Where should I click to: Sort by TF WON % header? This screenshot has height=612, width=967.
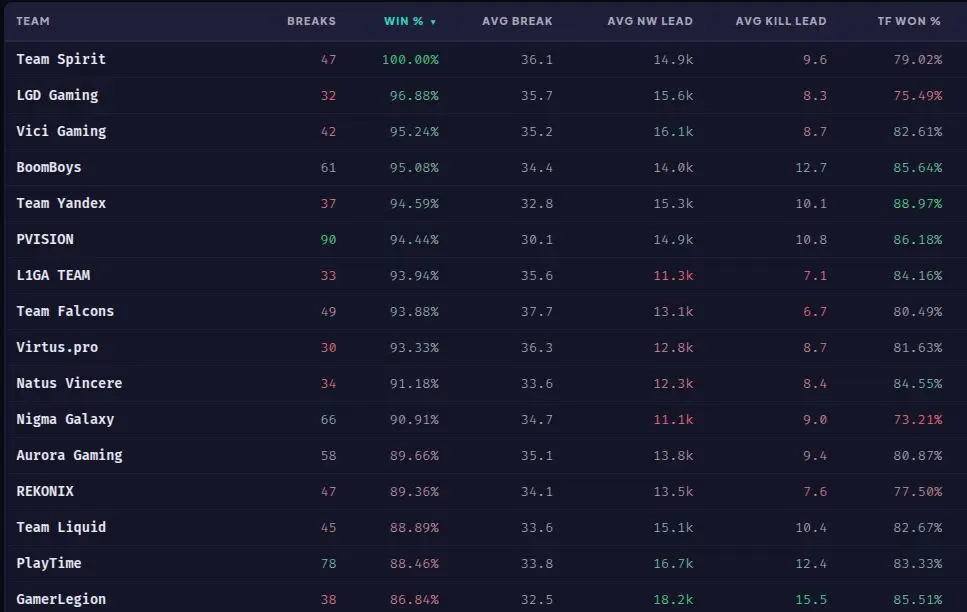909,21
